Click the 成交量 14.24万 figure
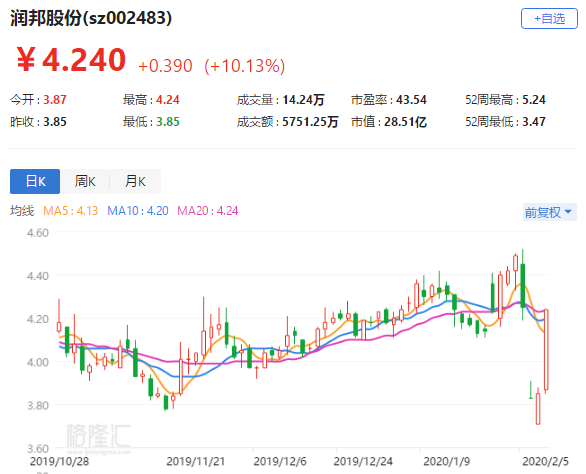Viewport: 586px width, 474px height. tap(303, 100)
